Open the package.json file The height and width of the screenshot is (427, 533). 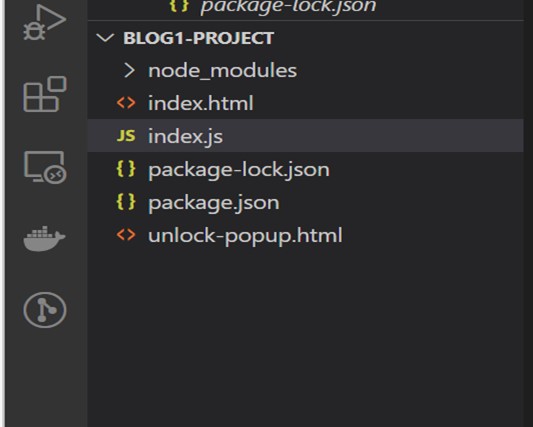[305, 202]
